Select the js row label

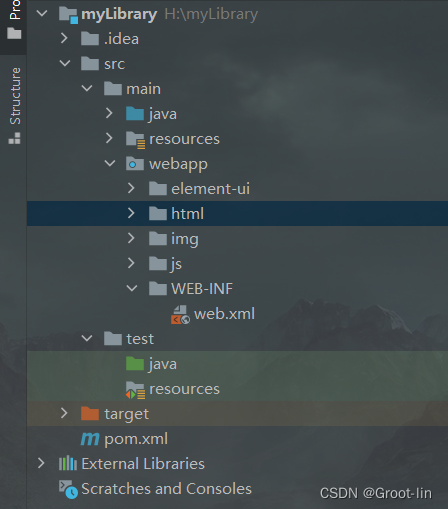[x=176, y=265]
